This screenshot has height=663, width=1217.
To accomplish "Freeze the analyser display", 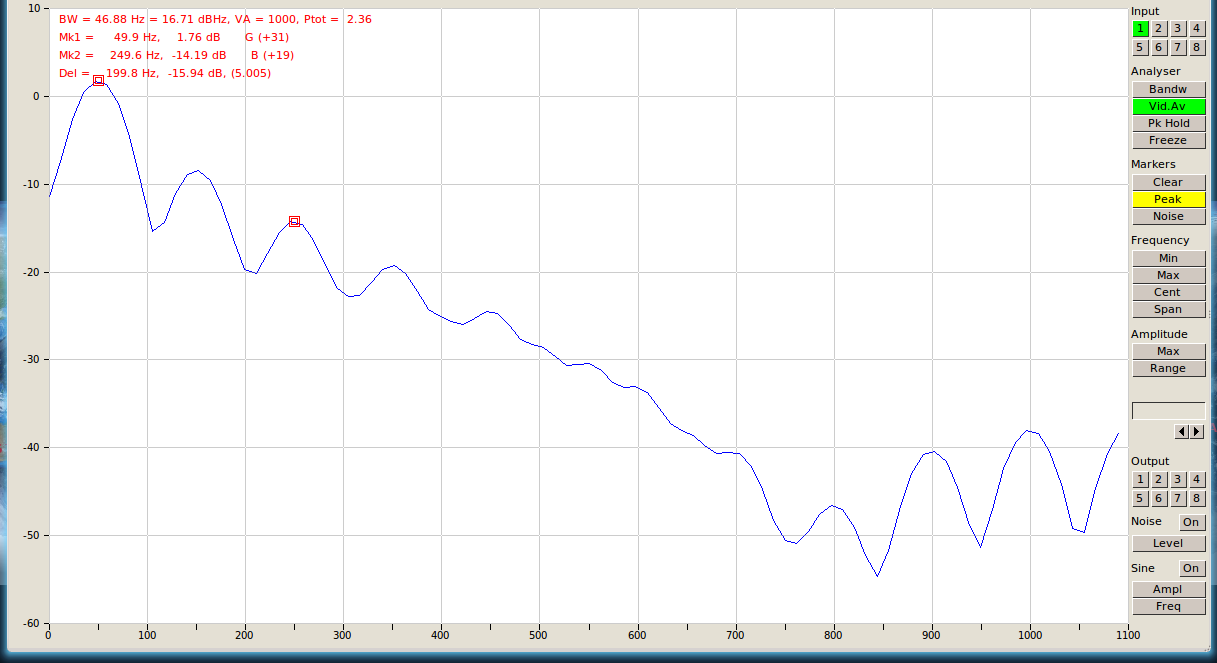I will pos(1168,141).
